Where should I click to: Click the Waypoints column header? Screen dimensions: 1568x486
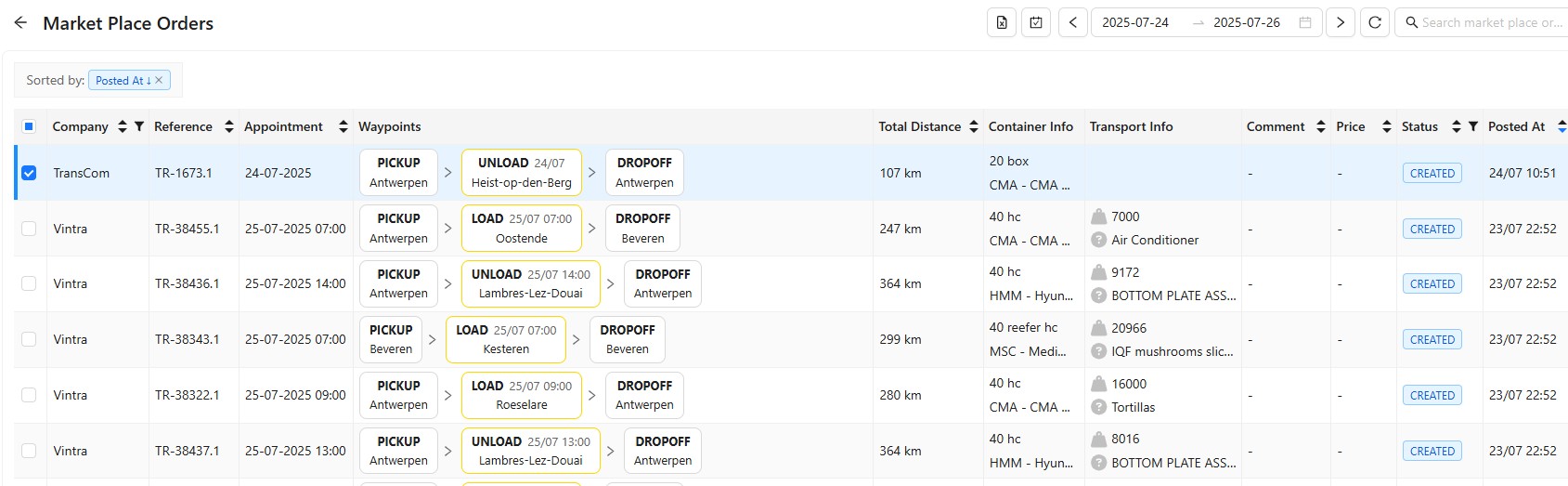[390, 126]
